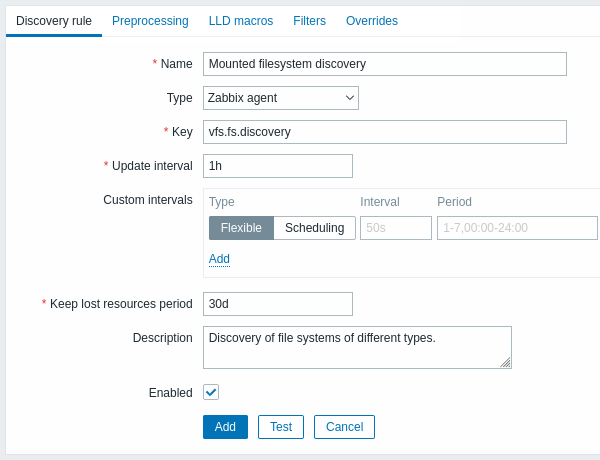Click the custom Interval field with 50s placeholder

396,228
